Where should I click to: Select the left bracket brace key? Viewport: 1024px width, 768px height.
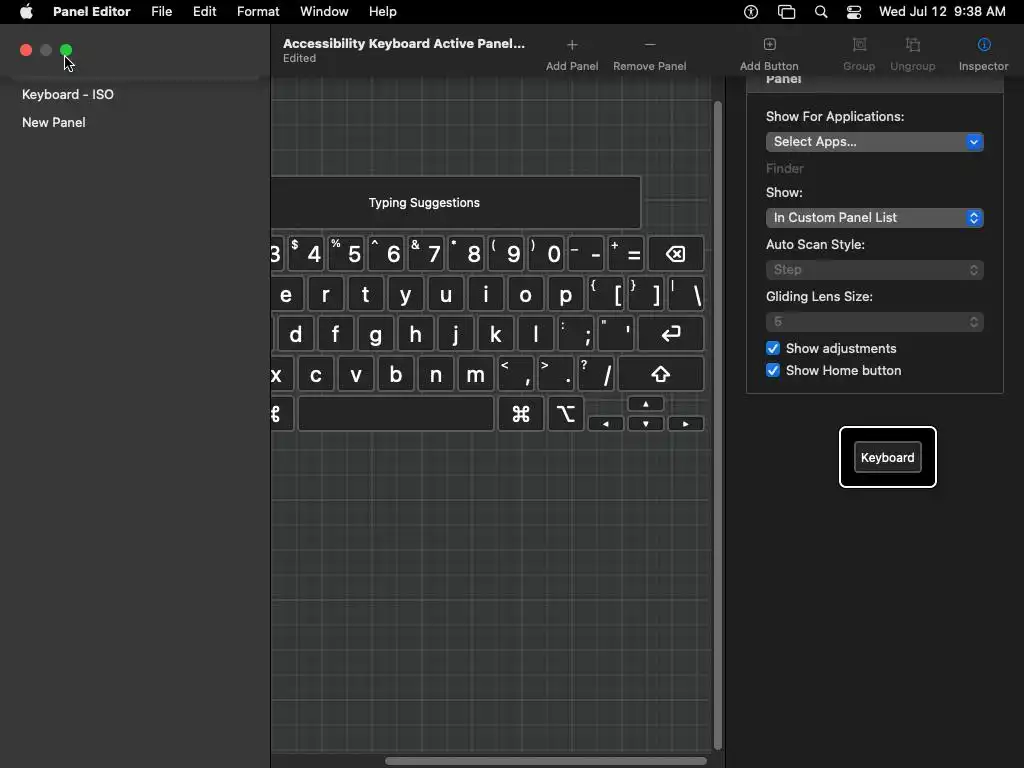(x=606, y=294)
